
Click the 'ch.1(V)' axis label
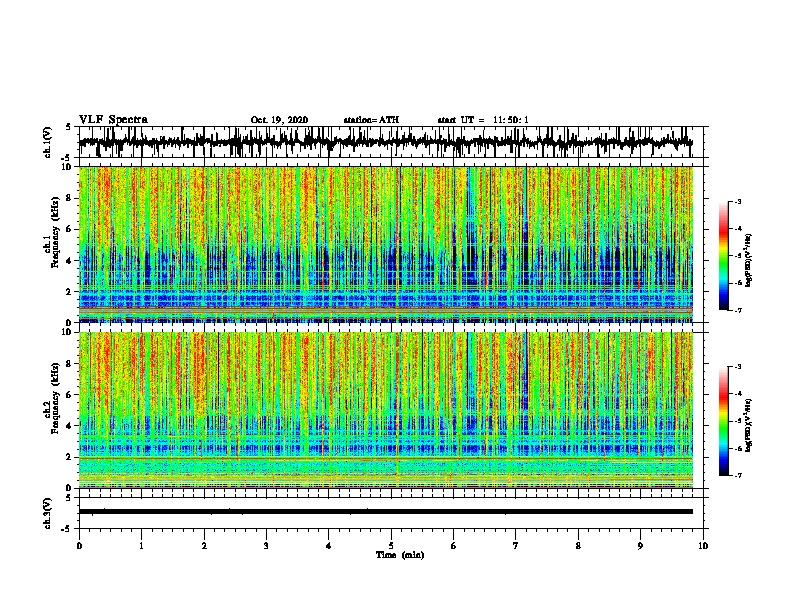point(47,142)
